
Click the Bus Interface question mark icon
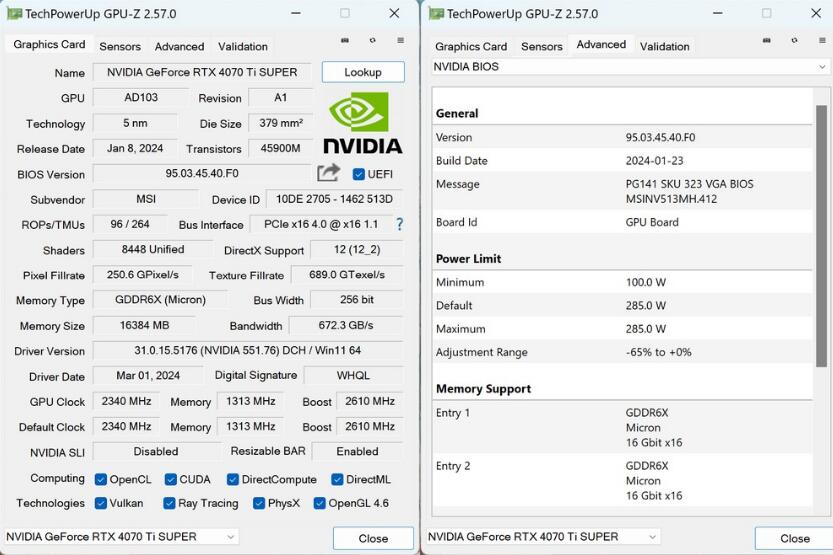click(x=400, y=224)
